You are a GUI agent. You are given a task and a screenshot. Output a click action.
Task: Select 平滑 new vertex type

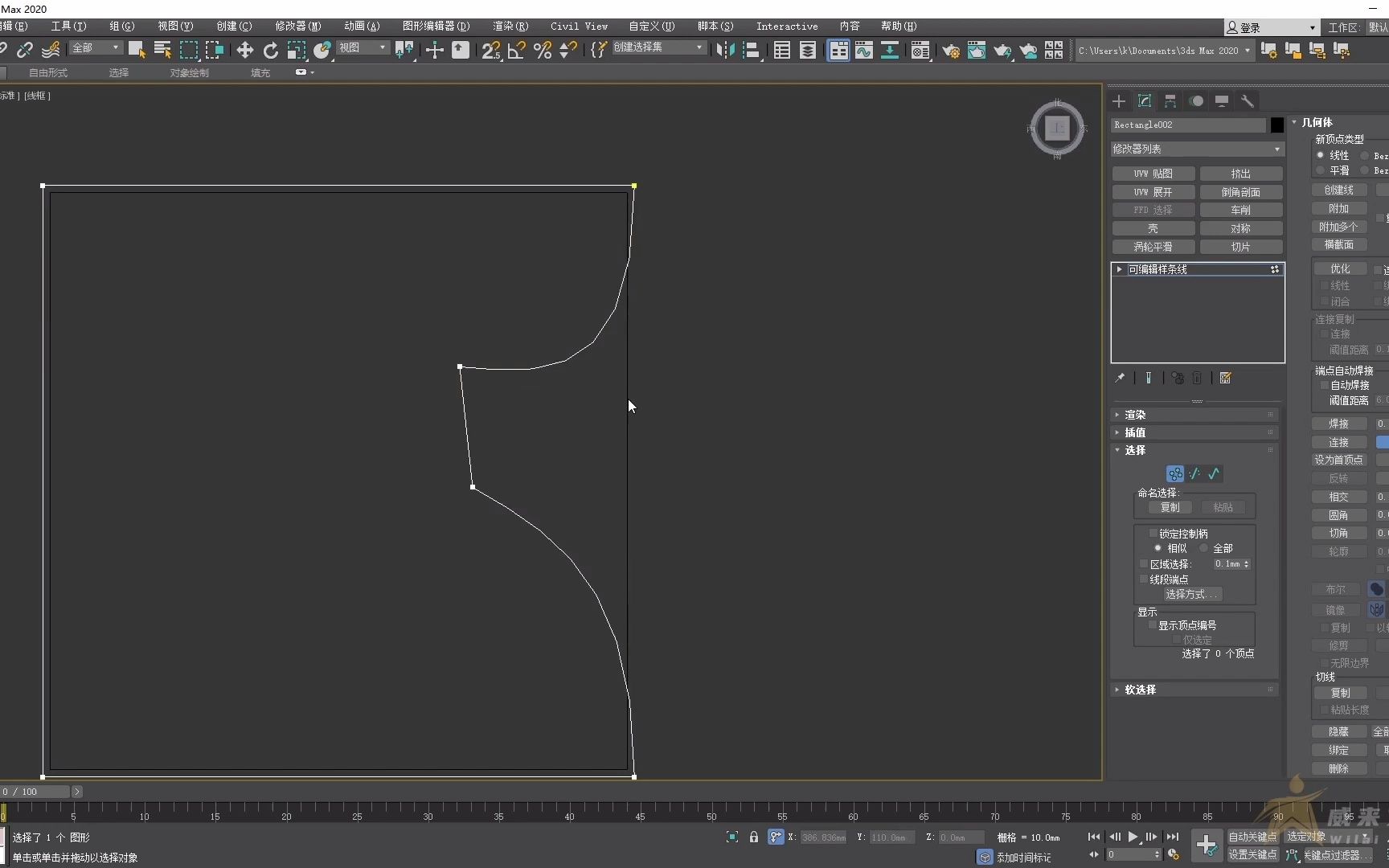(1320, 170)
